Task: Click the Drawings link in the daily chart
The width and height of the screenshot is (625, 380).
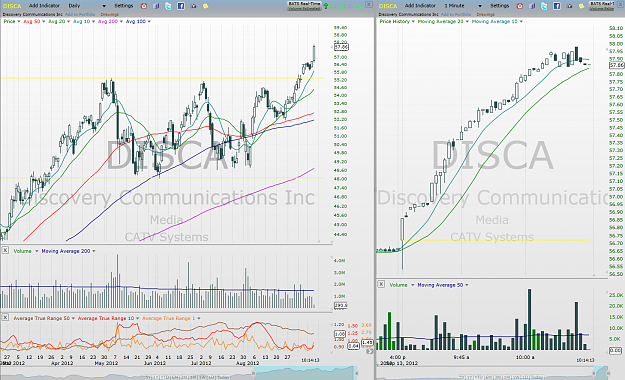Action: [110, 14]
